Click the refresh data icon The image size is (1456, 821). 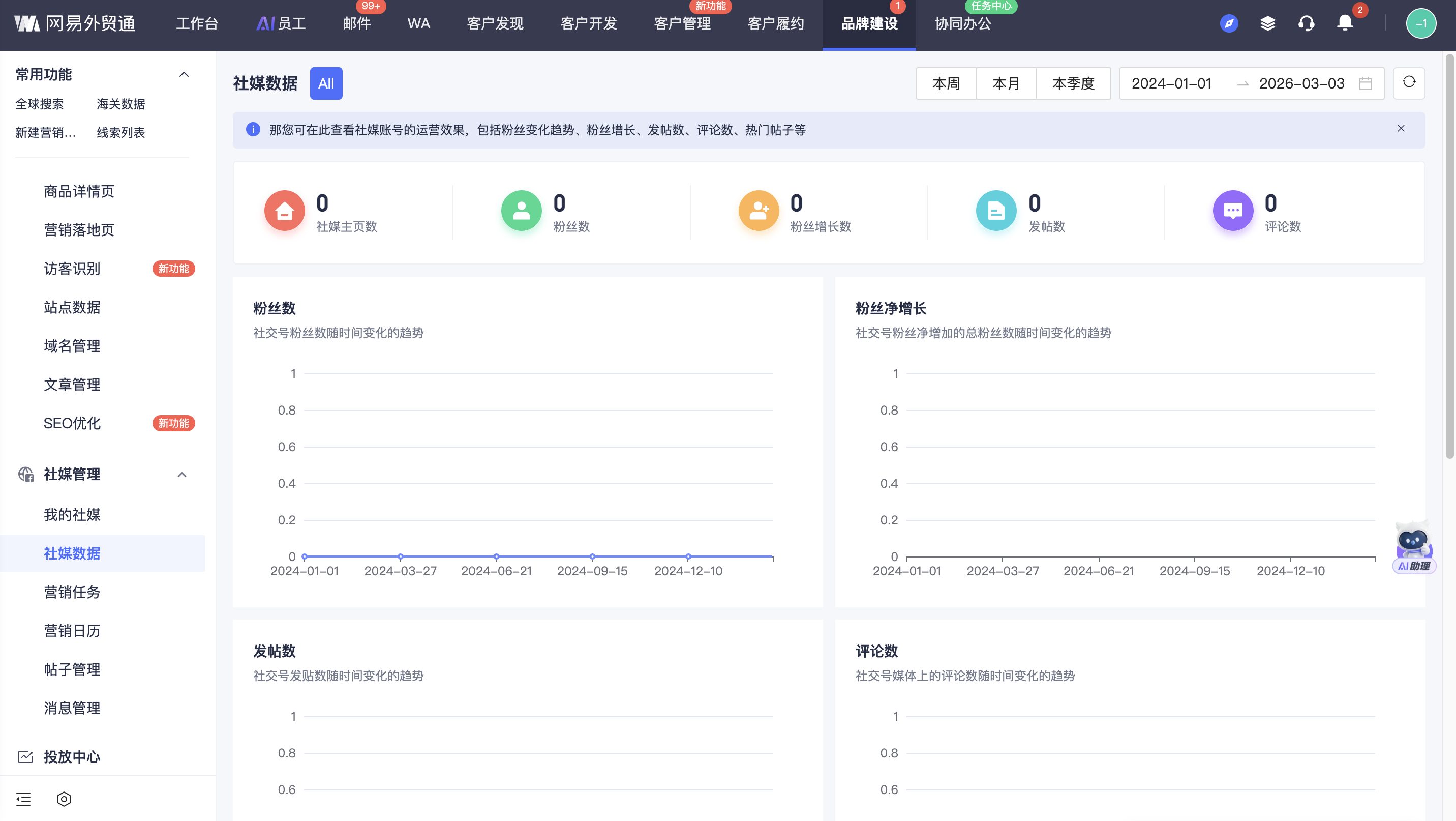pos(1409,82)
